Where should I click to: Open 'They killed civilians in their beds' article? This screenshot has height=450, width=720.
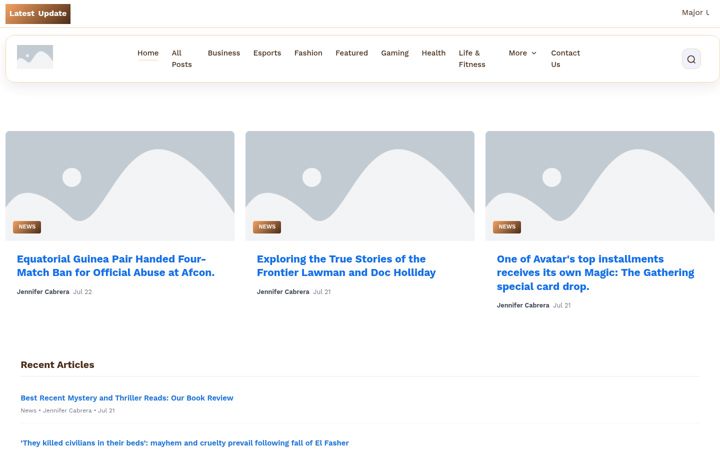[x=185, y=443]
